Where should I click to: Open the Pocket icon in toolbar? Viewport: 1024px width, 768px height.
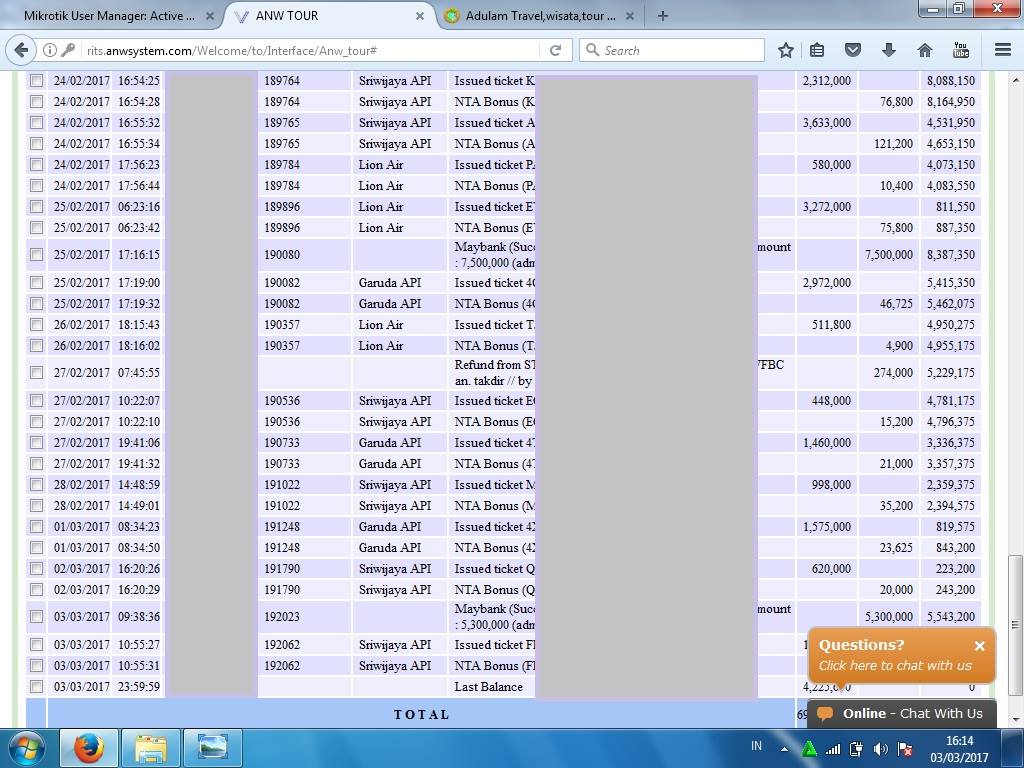[853, 50]
